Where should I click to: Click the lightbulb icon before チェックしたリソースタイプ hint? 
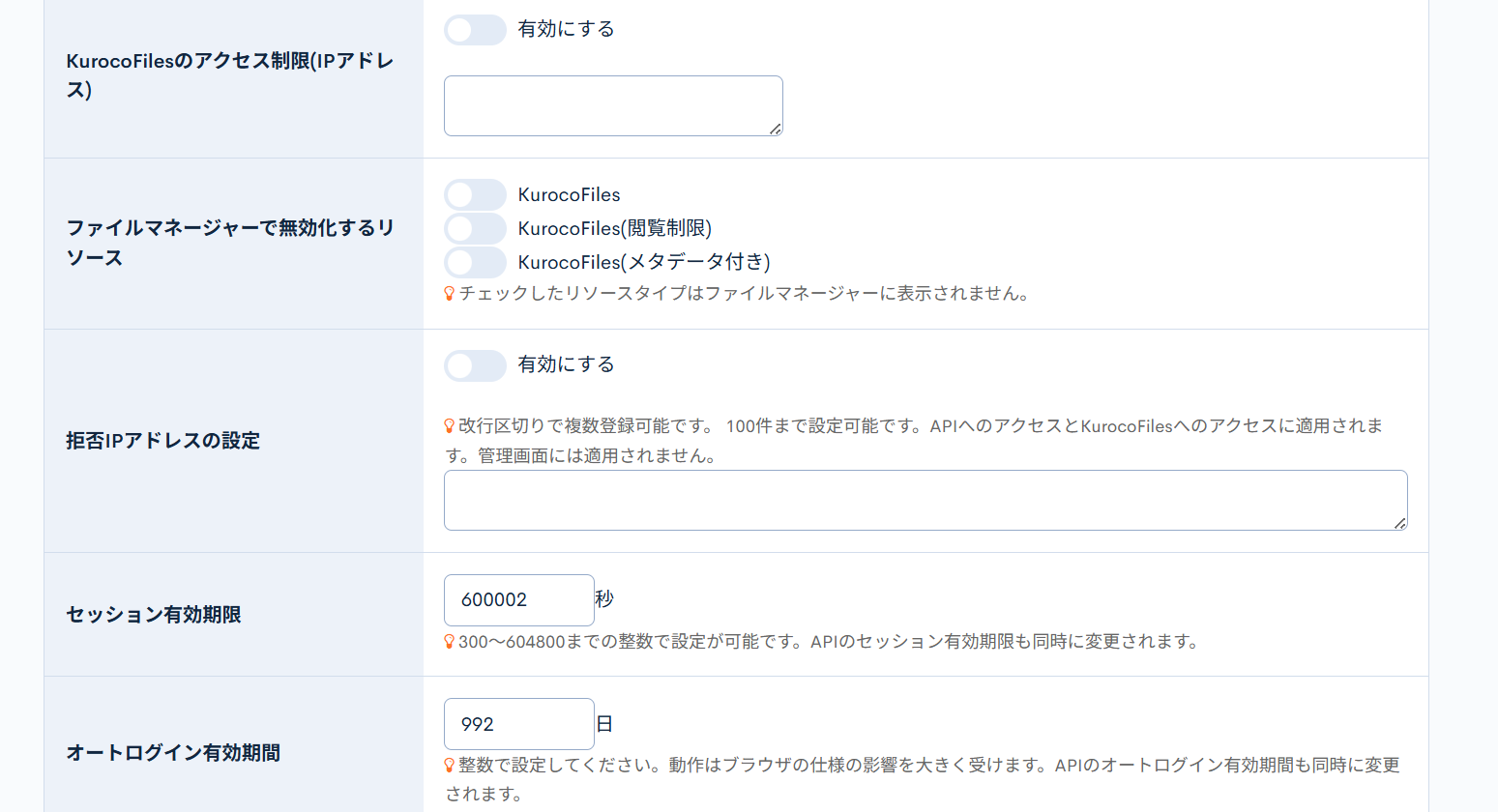click(450, 294)
